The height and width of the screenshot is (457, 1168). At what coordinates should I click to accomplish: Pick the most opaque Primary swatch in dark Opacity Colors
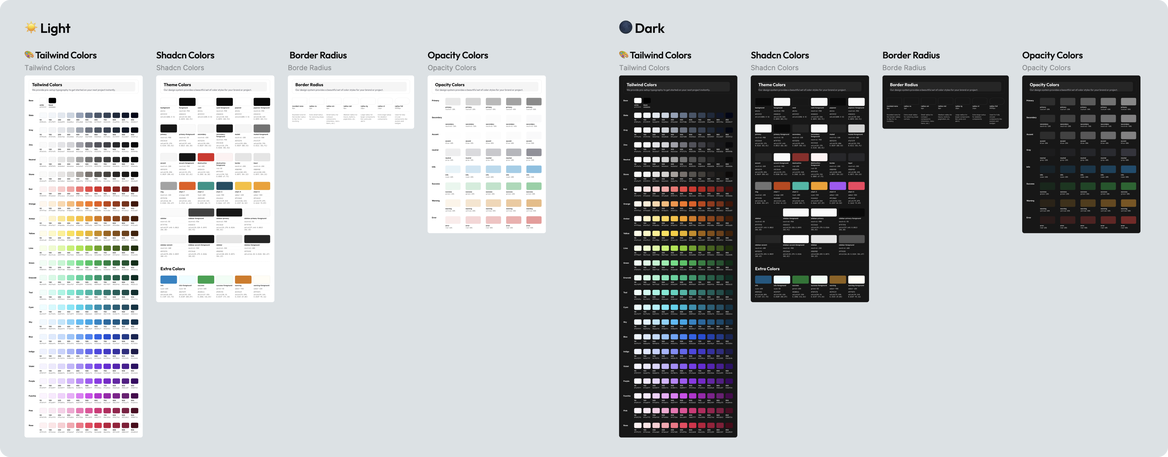pyautogui.click(x=1129, y=101)
